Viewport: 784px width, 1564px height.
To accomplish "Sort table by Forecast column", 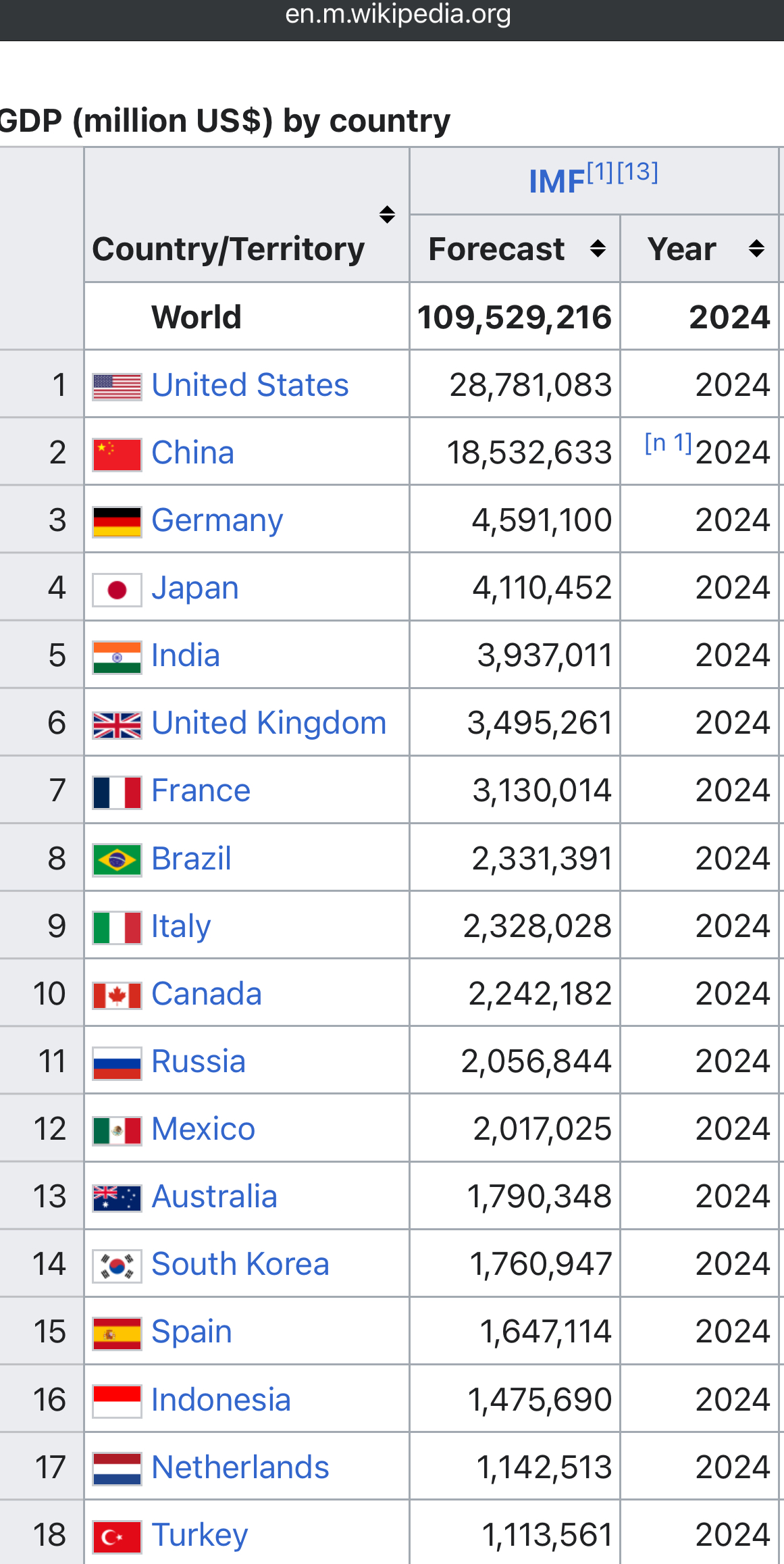I will click(598, 249).
